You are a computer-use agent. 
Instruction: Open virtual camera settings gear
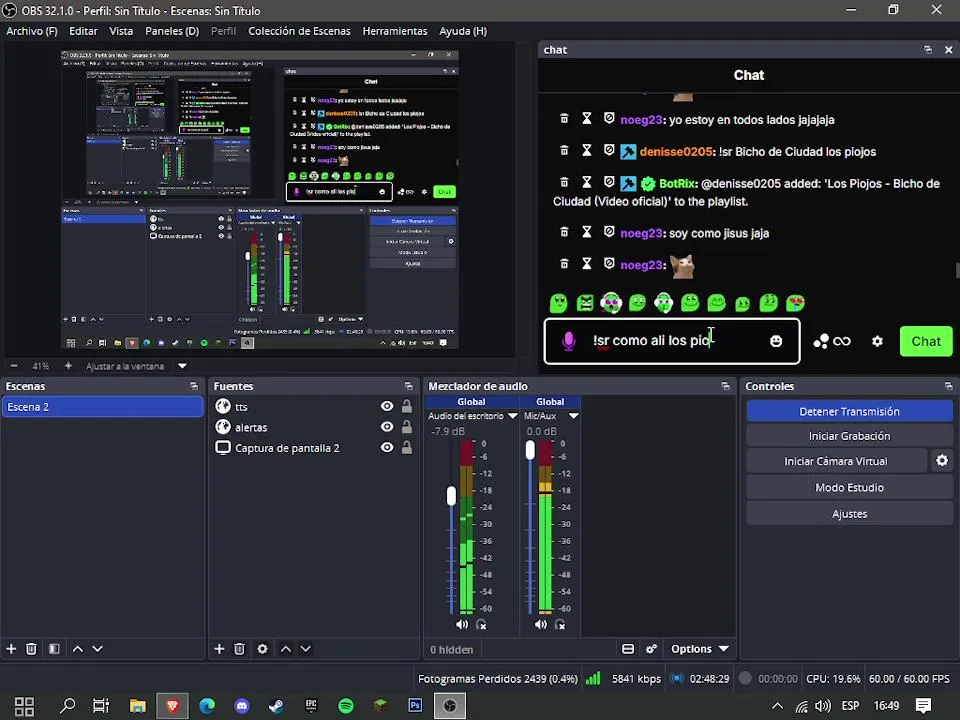[x=942, y=460]
